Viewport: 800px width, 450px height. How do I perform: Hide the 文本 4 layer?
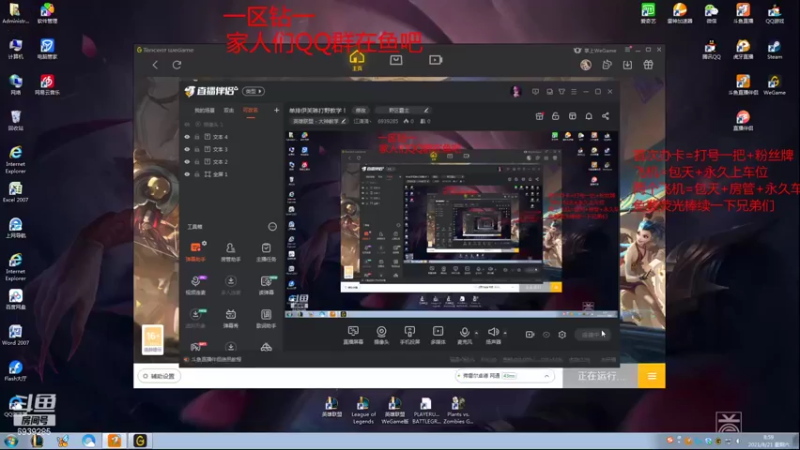pos(187,137)
